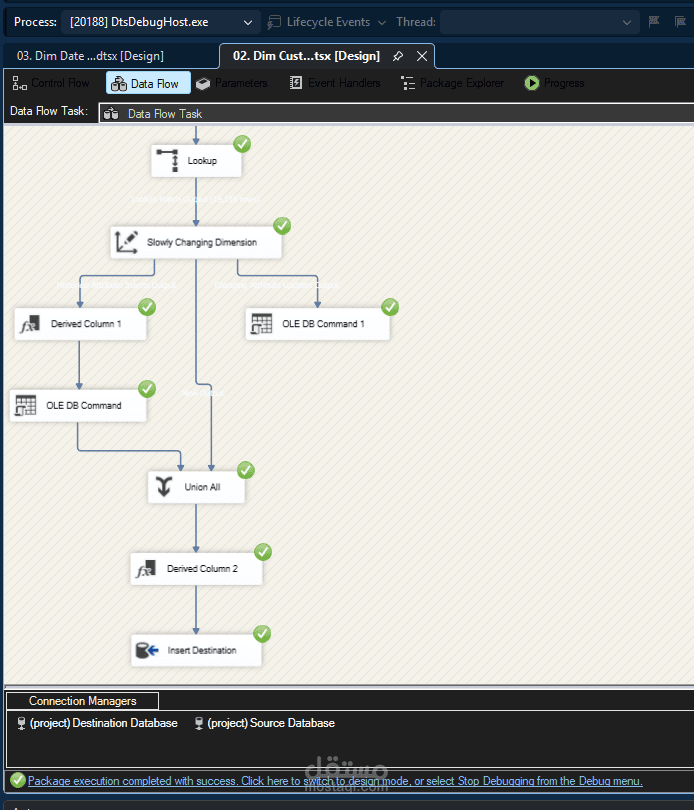Open the Package Explorer tab
Screen dimensions: 694x810
452,83
